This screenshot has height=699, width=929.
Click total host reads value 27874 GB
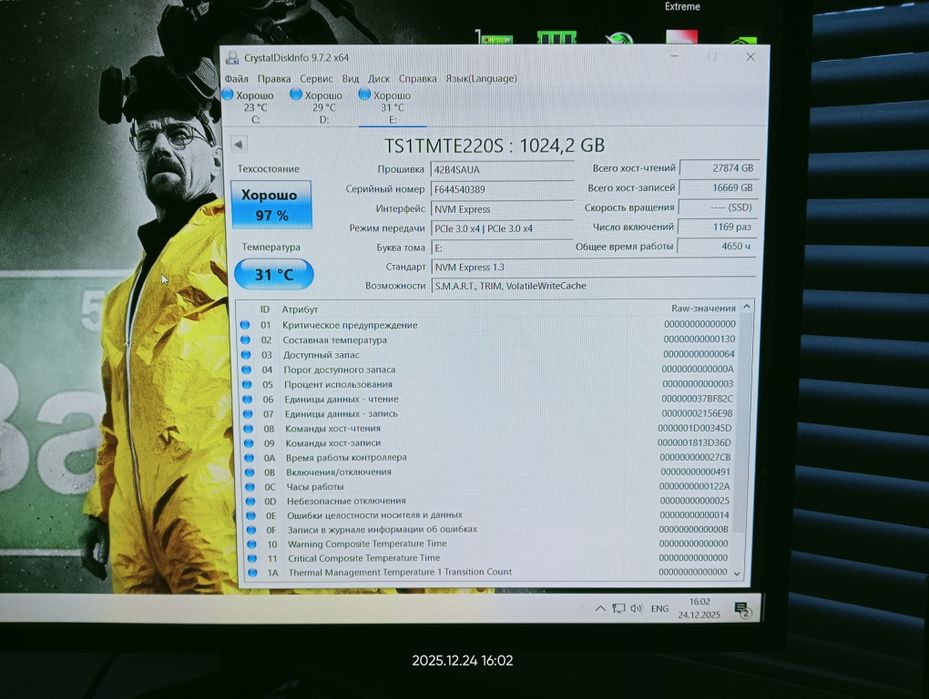pyautogui.click(x=718, y=168)
